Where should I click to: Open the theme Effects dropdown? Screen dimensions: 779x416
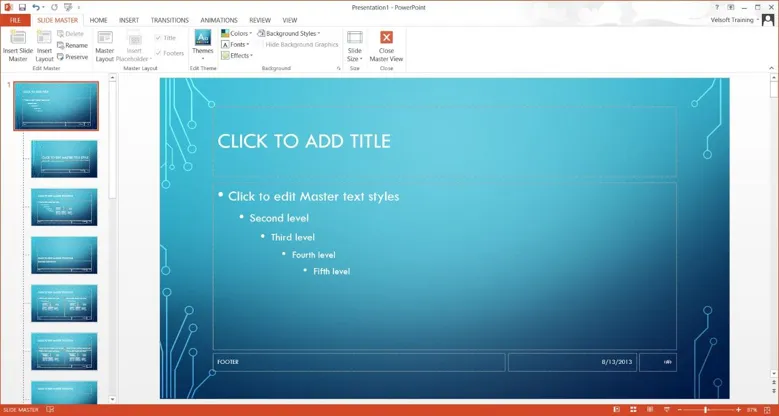point(237,56)
